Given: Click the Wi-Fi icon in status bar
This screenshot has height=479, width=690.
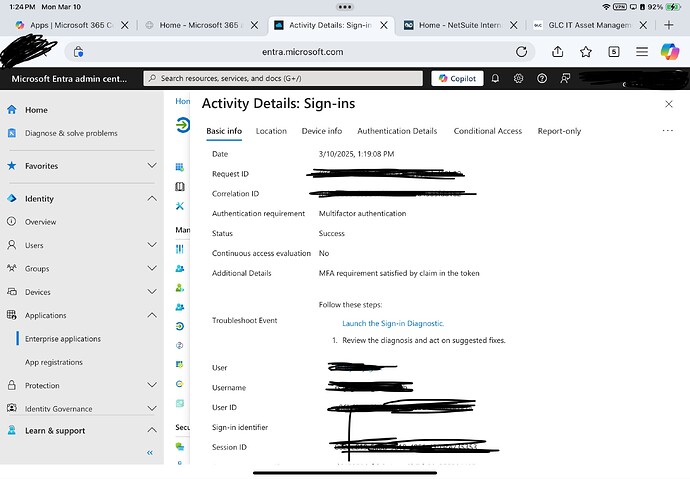Looking at the screenshot, I should coord(606,7).
